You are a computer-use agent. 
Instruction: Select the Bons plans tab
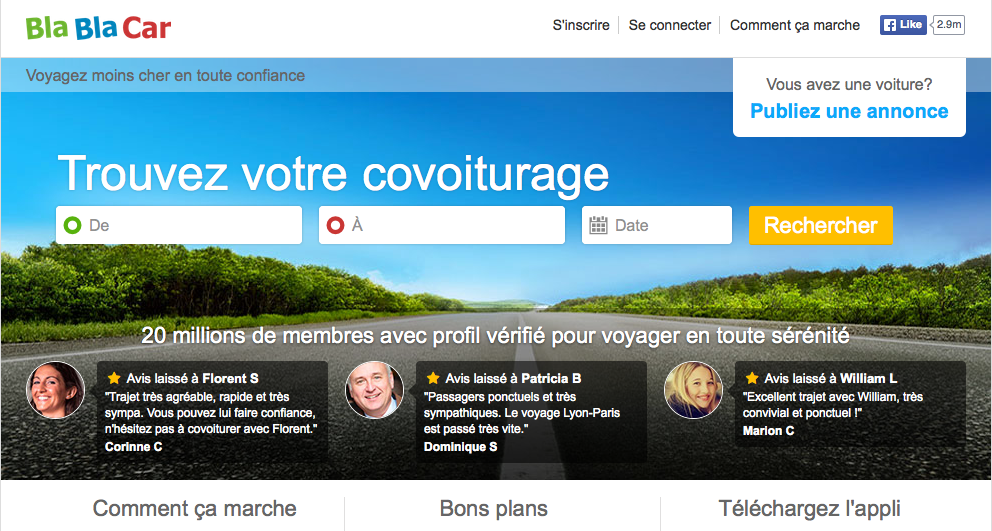493,508
